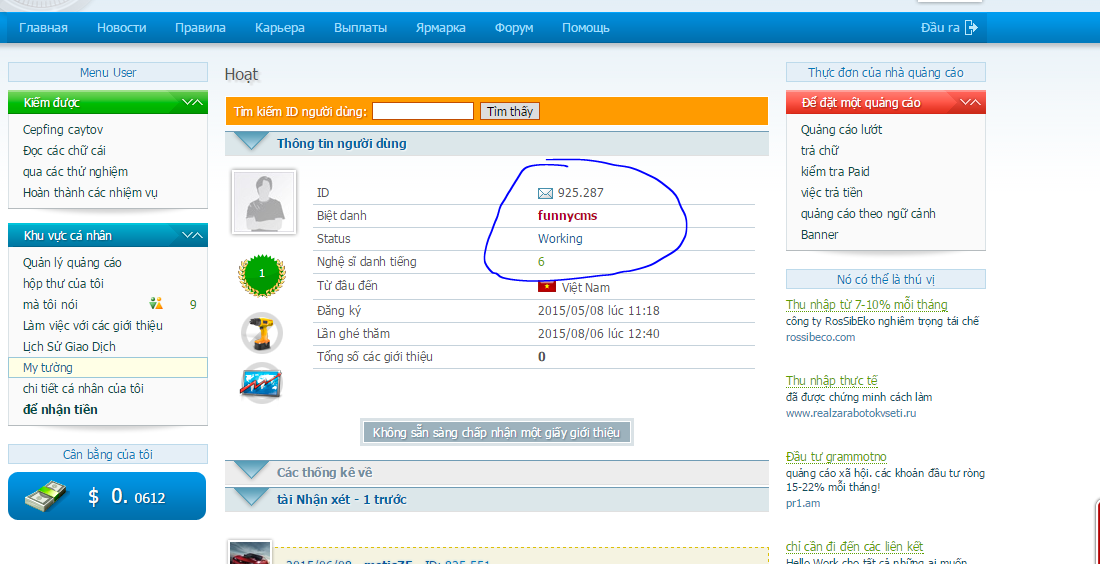Collapse the Để đặt một quảng cáo section
This screenshot has width=1100, height=564.
coord(970,102)
